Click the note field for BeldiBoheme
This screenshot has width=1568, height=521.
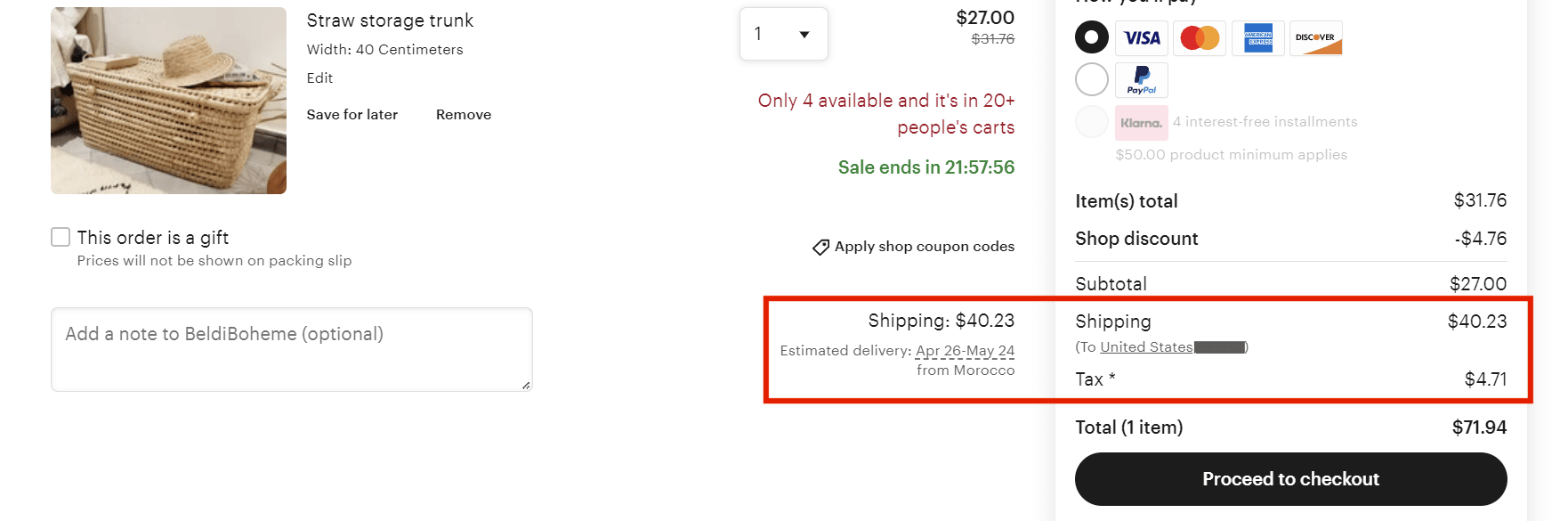[291, 348]
